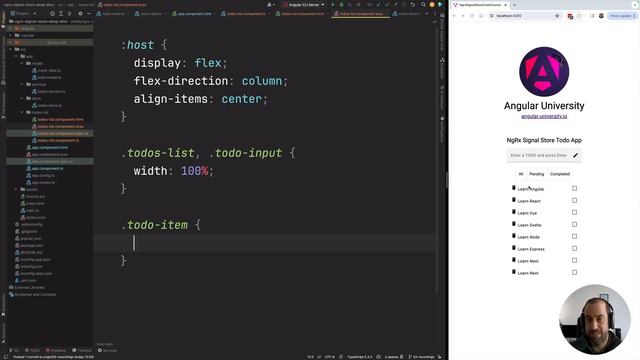Viewport: 640px width, 360px height.
Task: Click the delete icon beside Learn Next
Action: coord(513,272)
